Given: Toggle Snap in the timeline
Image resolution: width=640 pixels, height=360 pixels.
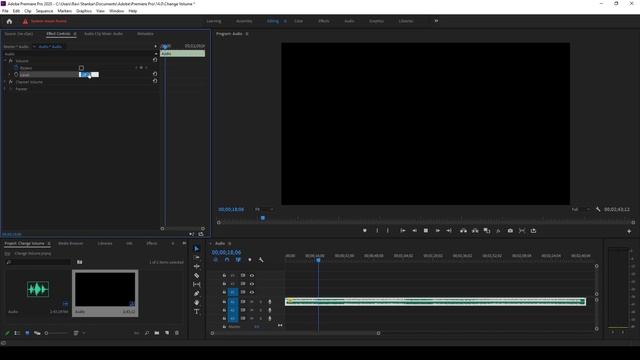Looking at the screenshot, I should pos(227,260).
